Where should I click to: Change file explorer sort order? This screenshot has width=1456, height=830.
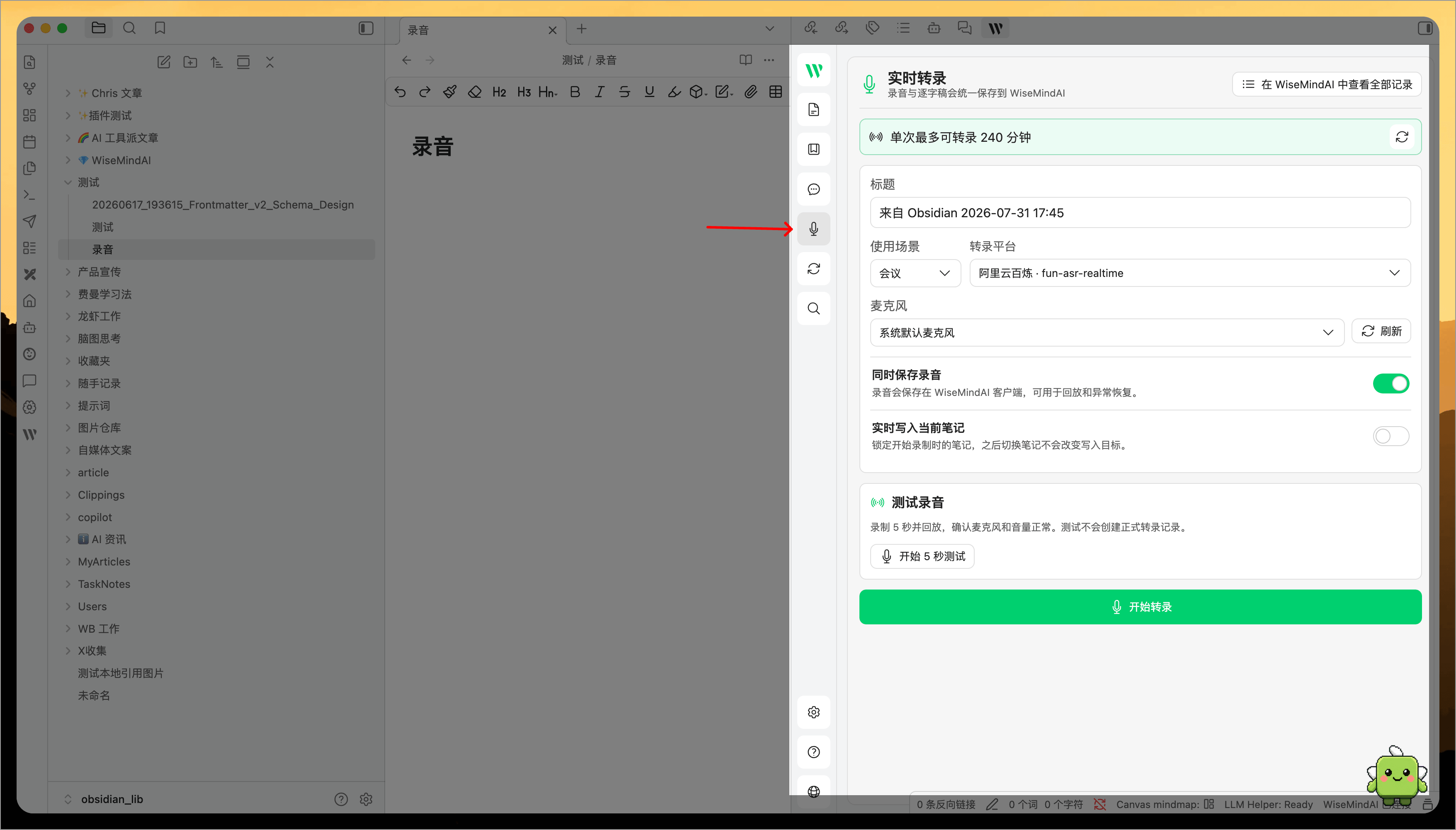click(x=216, y=62)
